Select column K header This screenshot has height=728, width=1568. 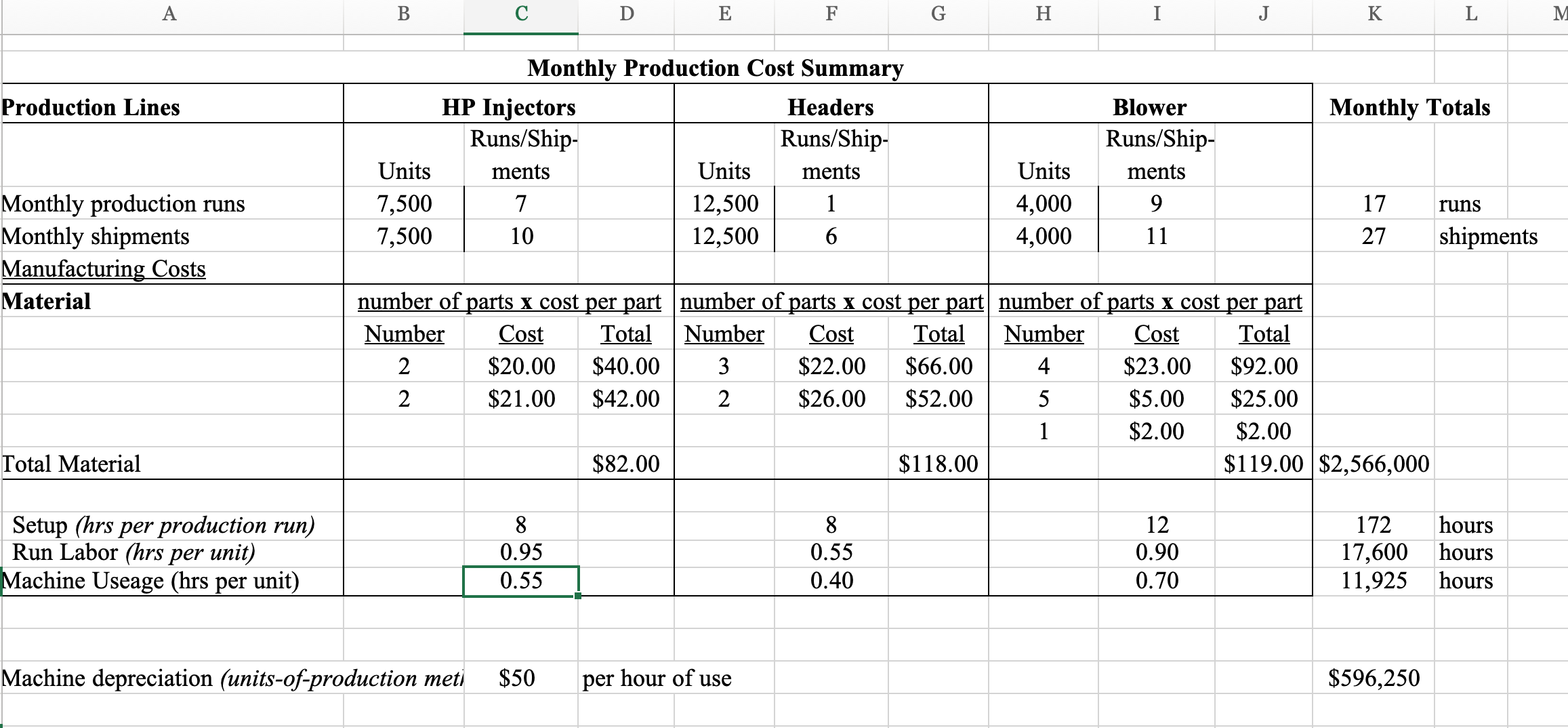point(1374,14)
